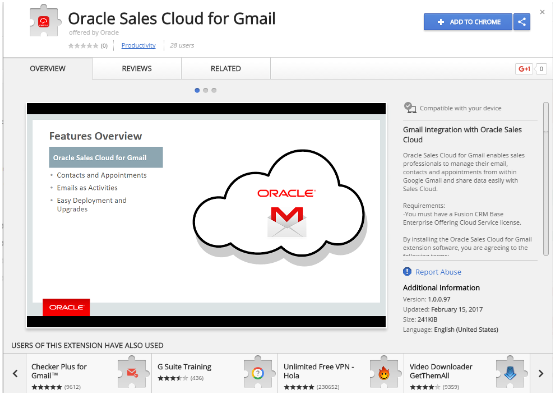
Task: Click 'Compatible with your device' text
Action: click(x=460, y=108)
